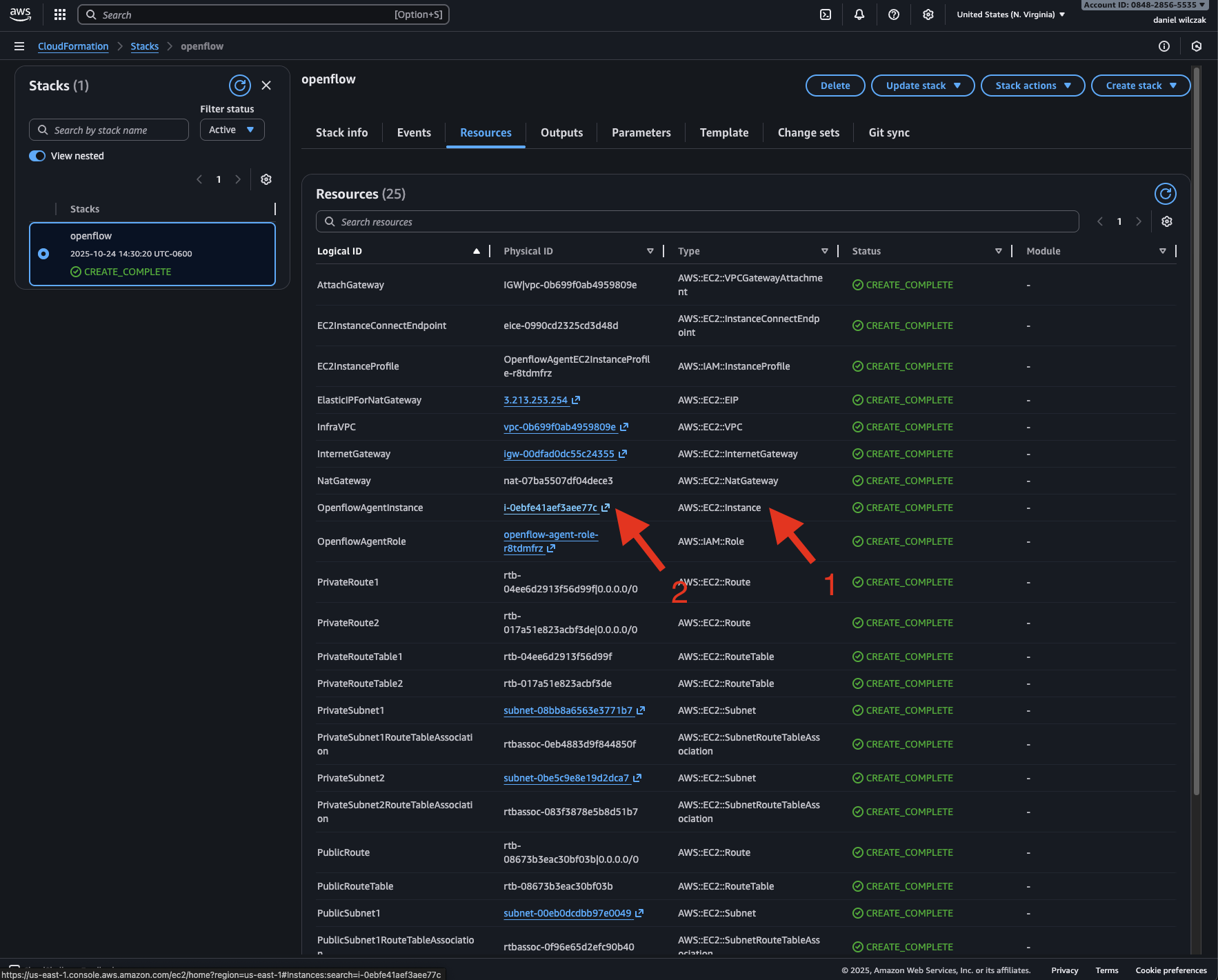The height and width of the screenshot is (980, 1218).
Task: Refresh the Resources table
Action: pos(1165,194)
